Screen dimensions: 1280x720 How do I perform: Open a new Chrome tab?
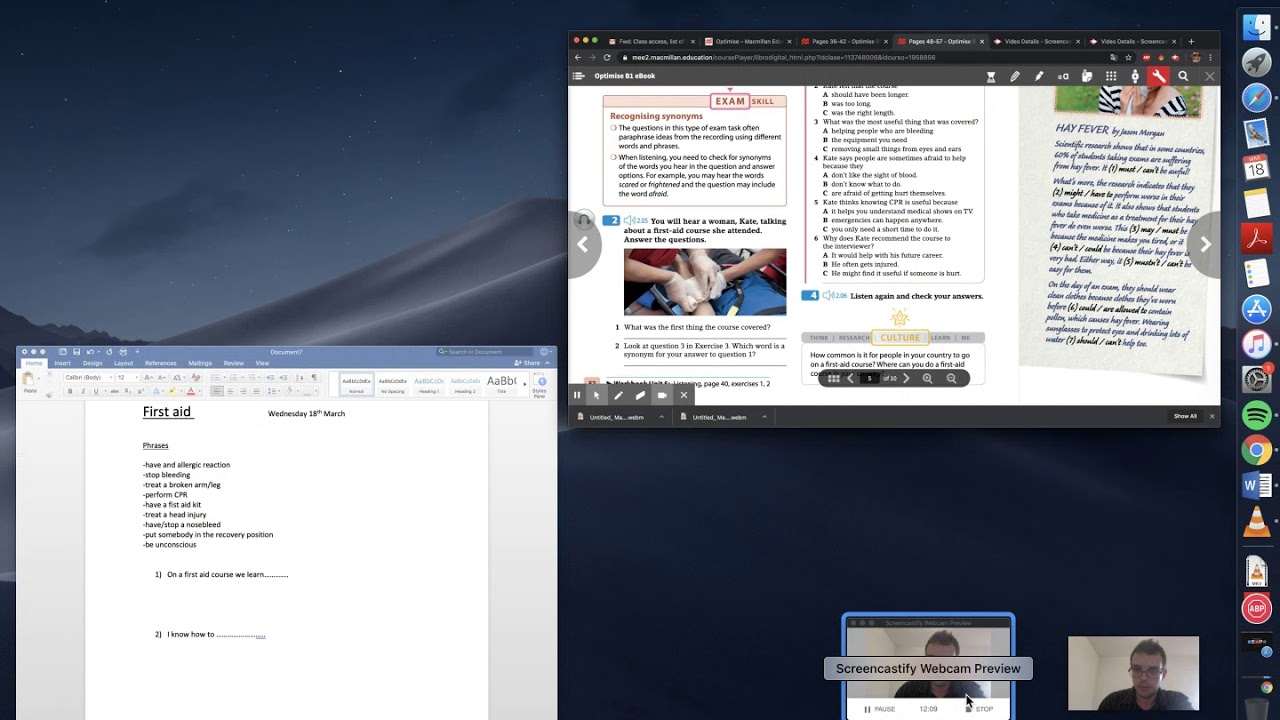coord(1191,41)
